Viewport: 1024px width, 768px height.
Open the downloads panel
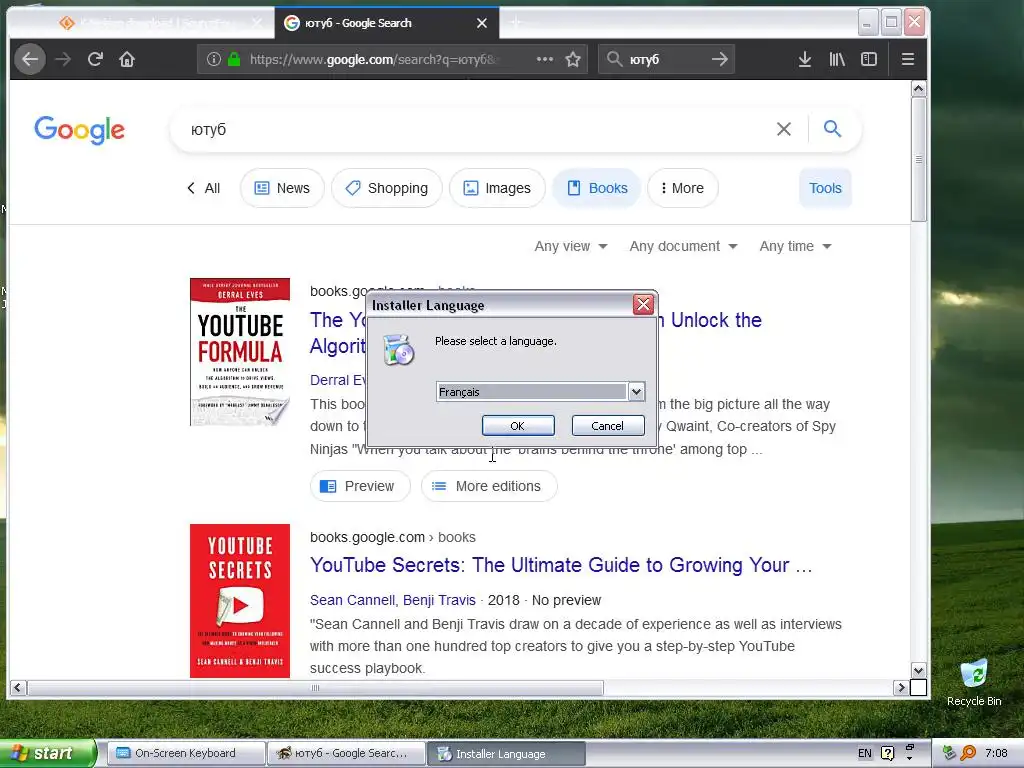click(805, 59)
